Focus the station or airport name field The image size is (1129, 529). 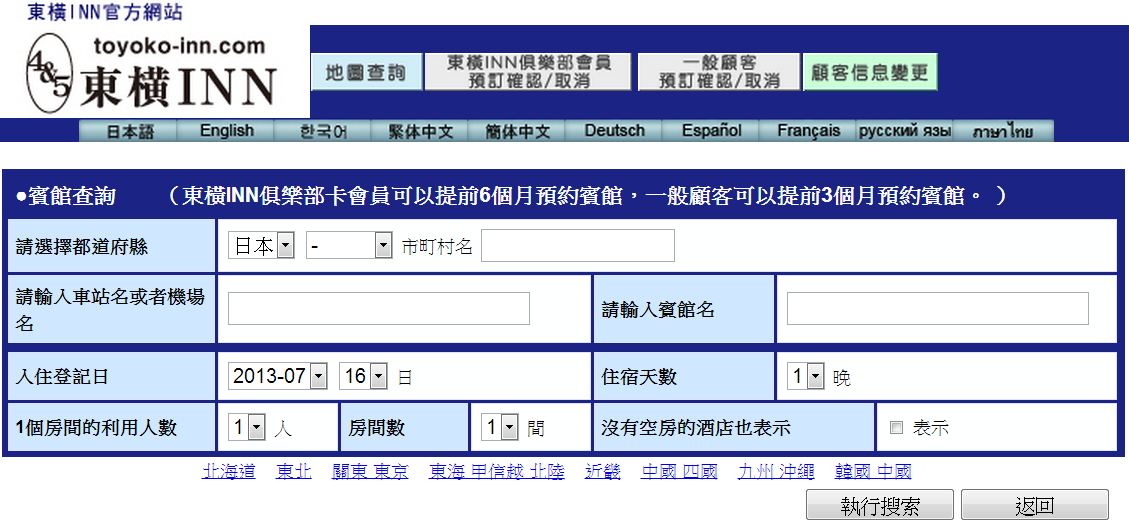pyautogui.click(x=379, y=308)
